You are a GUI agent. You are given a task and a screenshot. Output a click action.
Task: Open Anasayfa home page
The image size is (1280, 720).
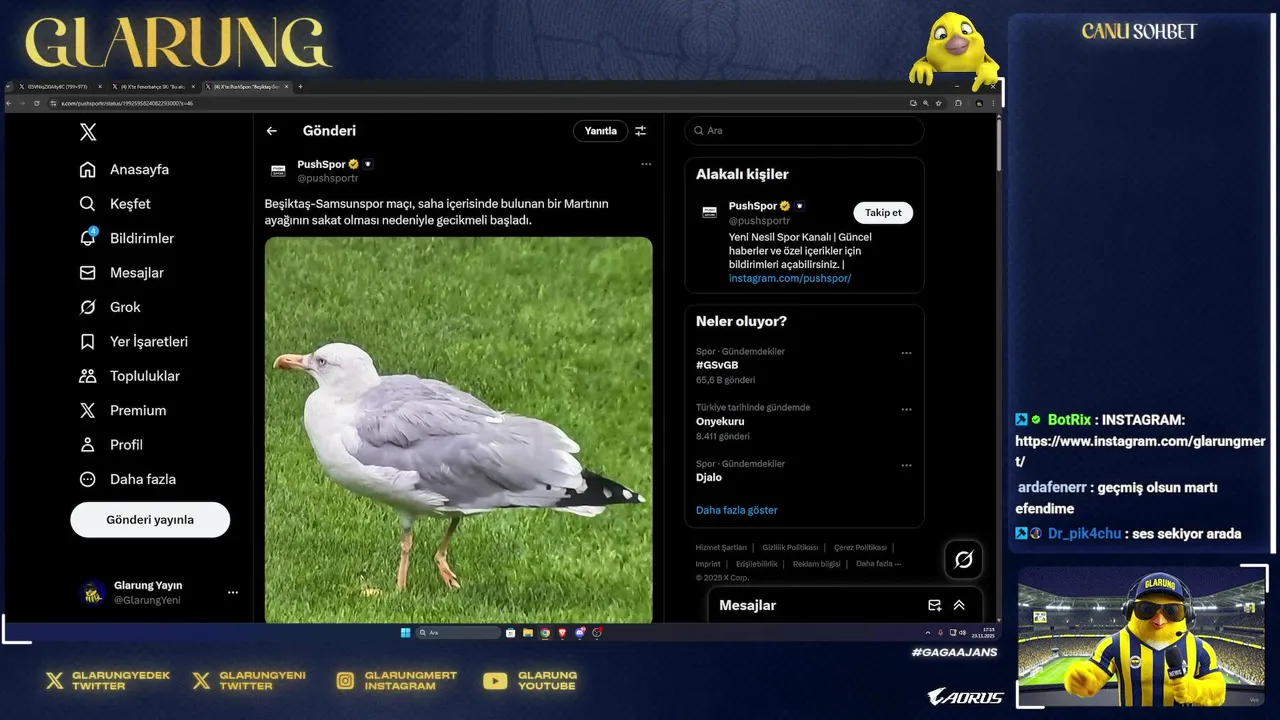(x=124, y=169)
